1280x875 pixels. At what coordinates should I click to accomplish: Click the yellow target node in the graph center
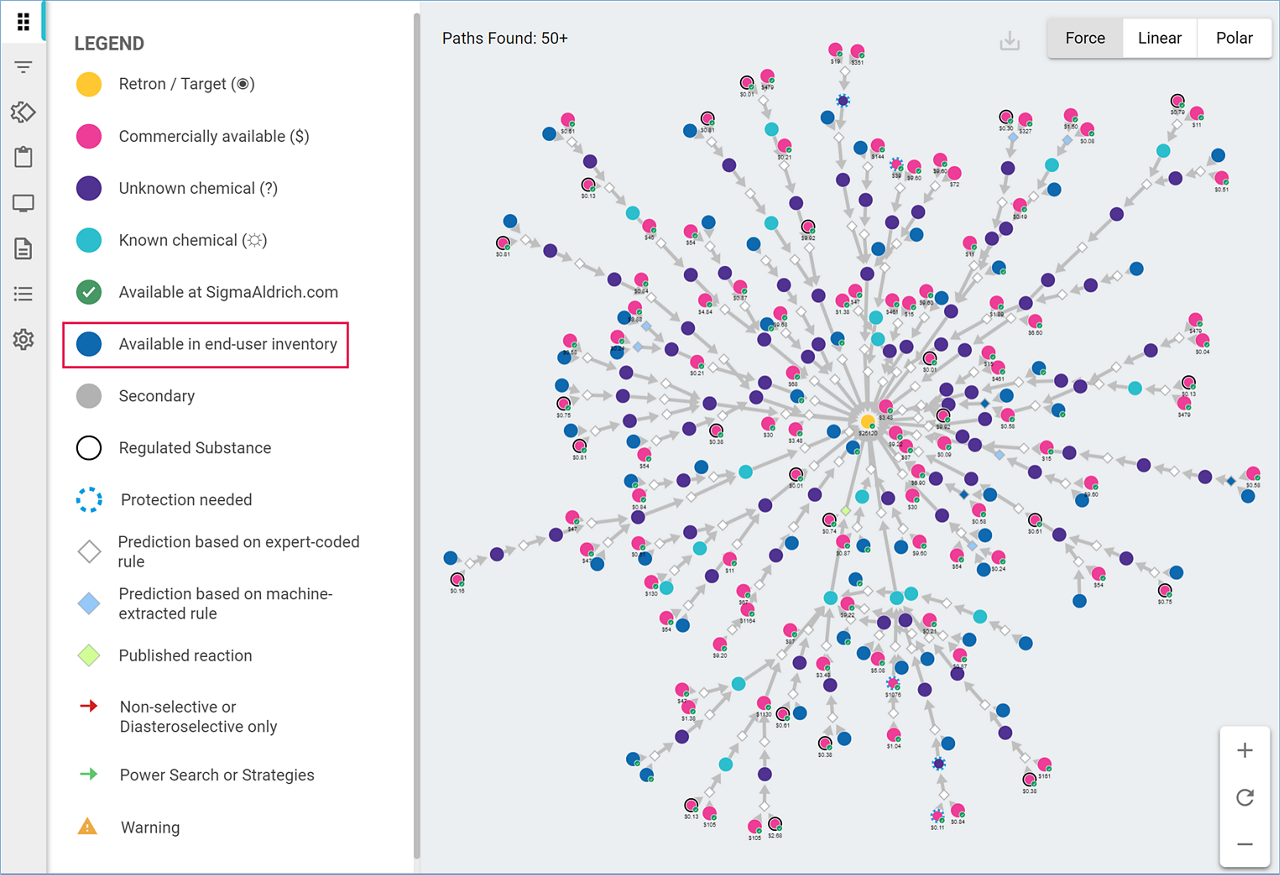click(868, 421)
